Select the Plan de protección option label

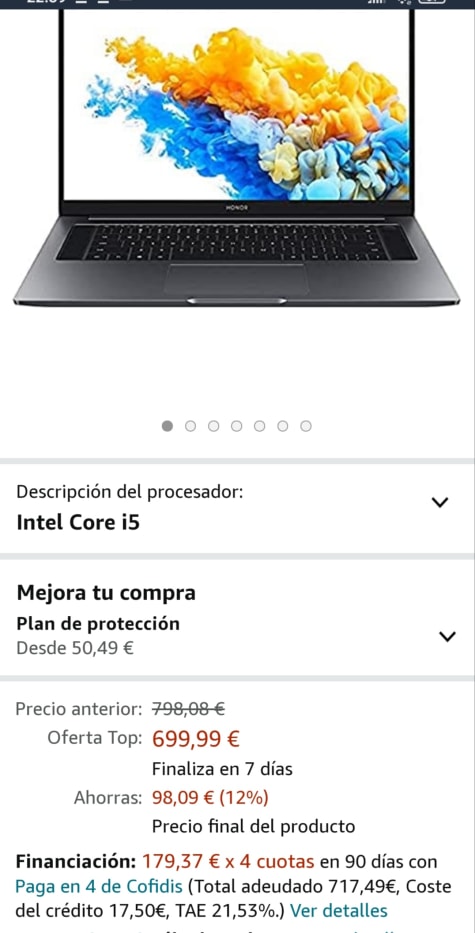(x=98, y=624)
